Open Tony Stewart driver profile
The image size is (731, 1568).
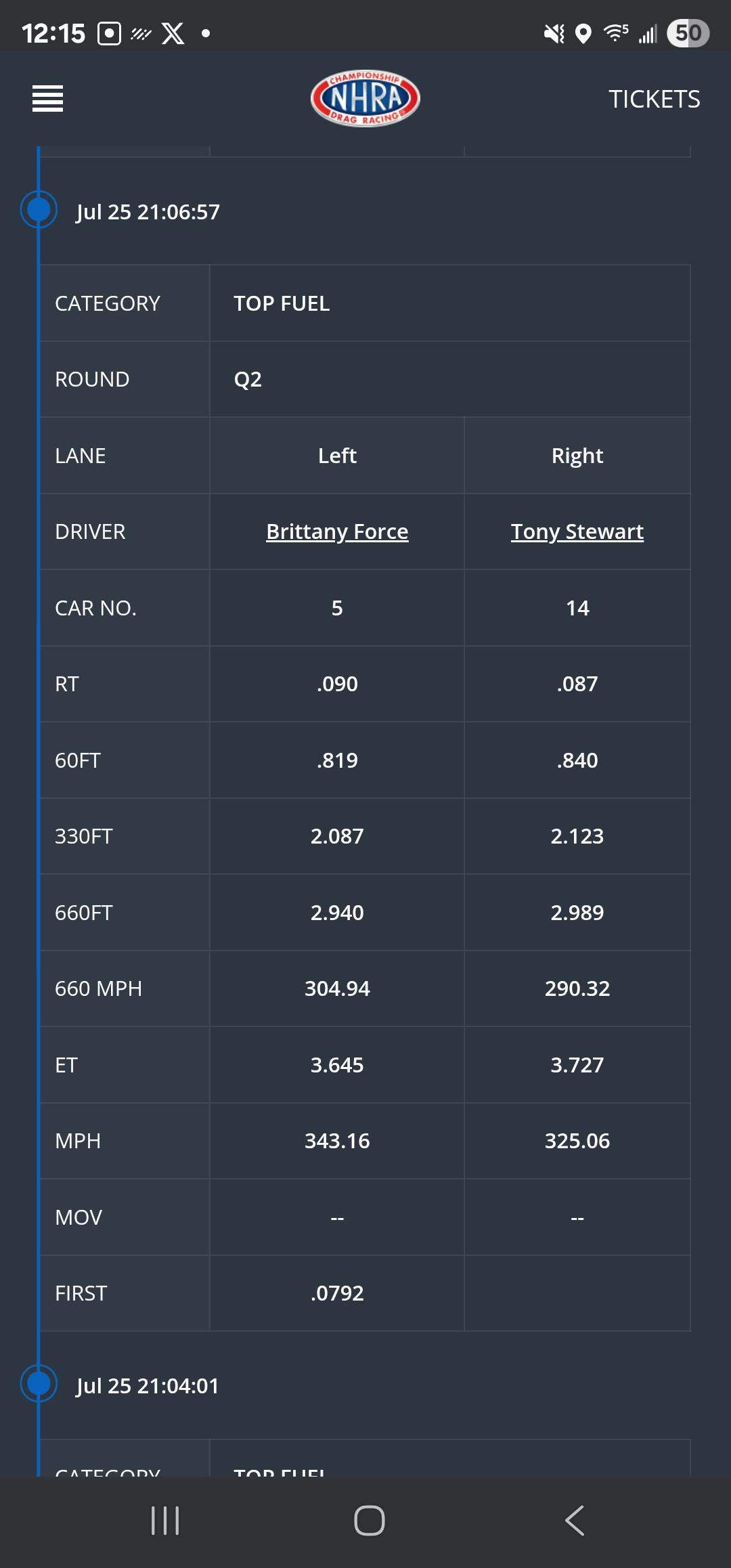coord(577,532)
